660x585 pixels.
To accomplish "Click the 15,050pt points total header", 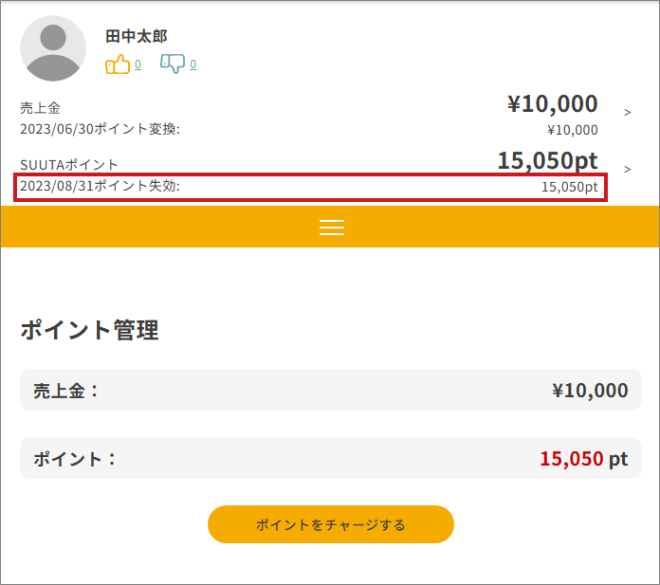I will tap(548, 160).
